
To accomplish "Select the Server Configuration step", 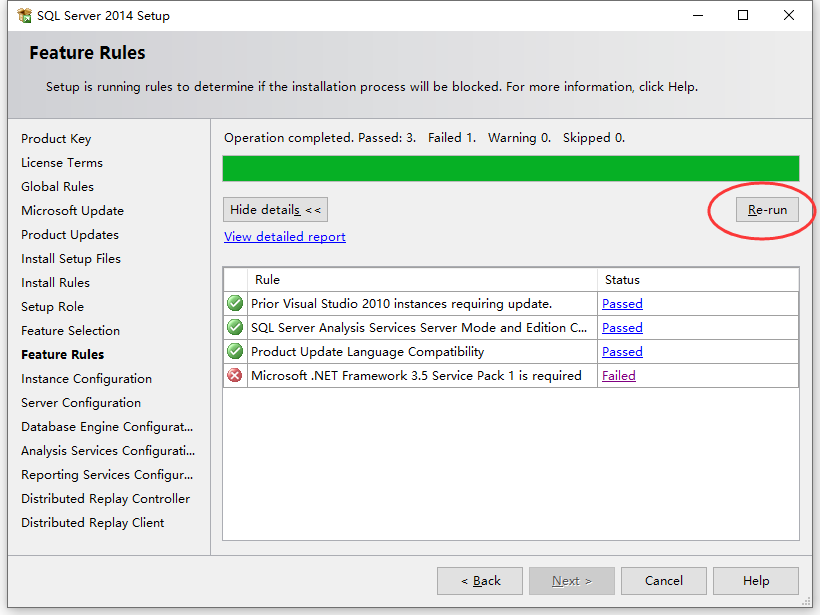I will pos(81,403).
